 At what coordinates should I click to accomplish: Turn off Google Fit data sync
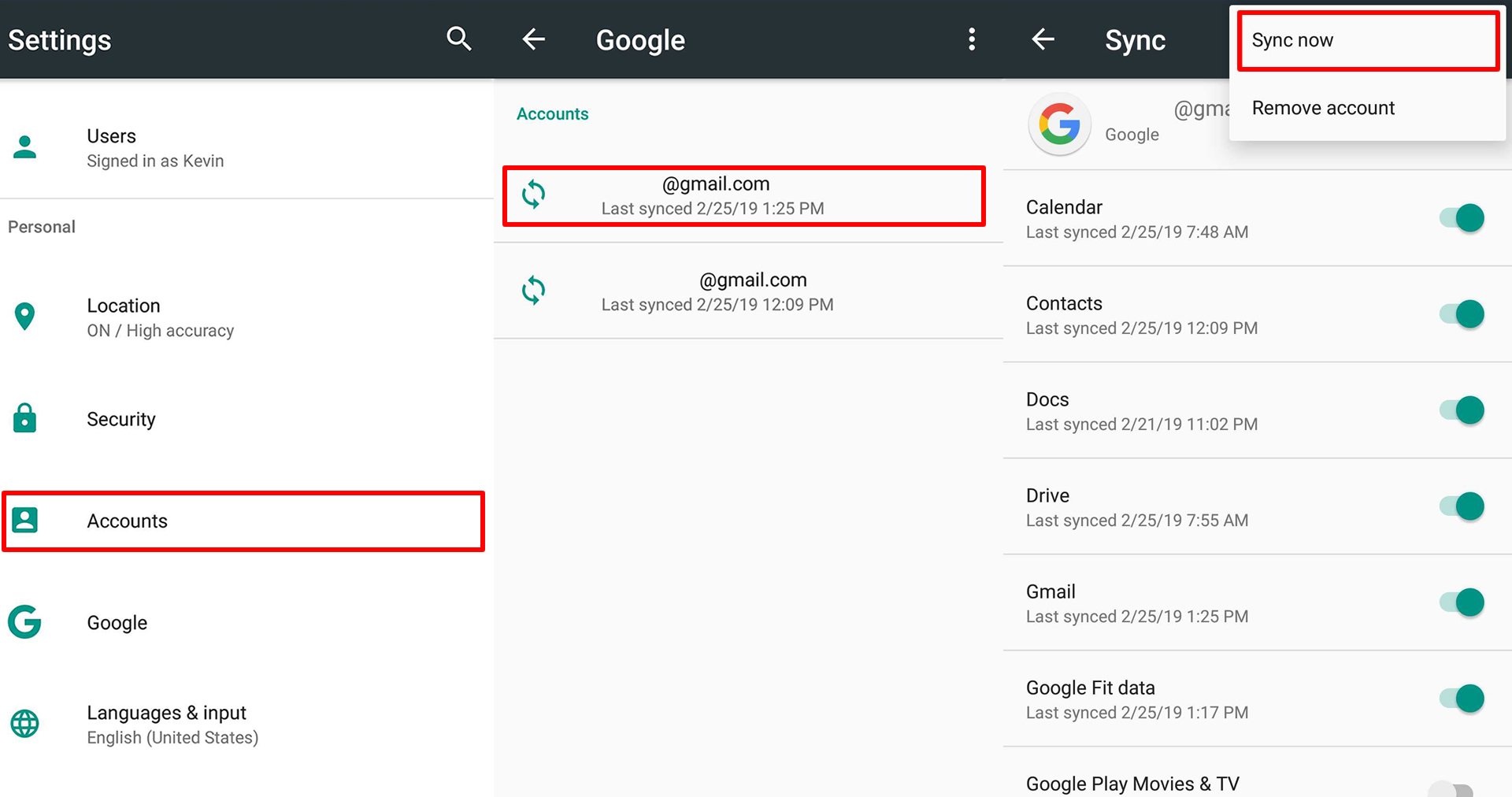1462,699
